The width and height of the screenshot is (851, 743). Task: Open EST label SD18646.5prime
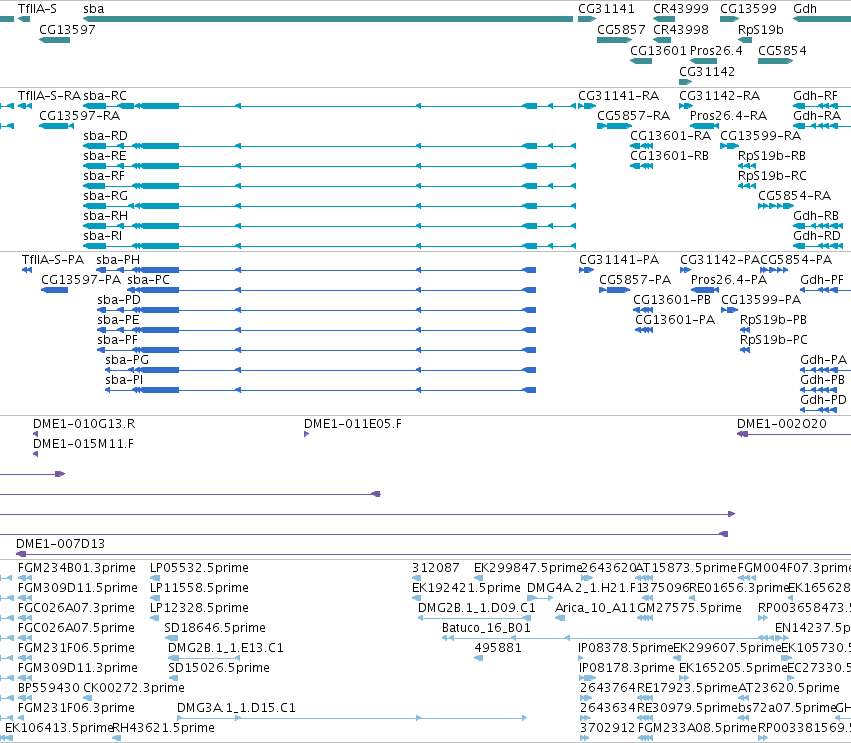[x=215, y=628]
